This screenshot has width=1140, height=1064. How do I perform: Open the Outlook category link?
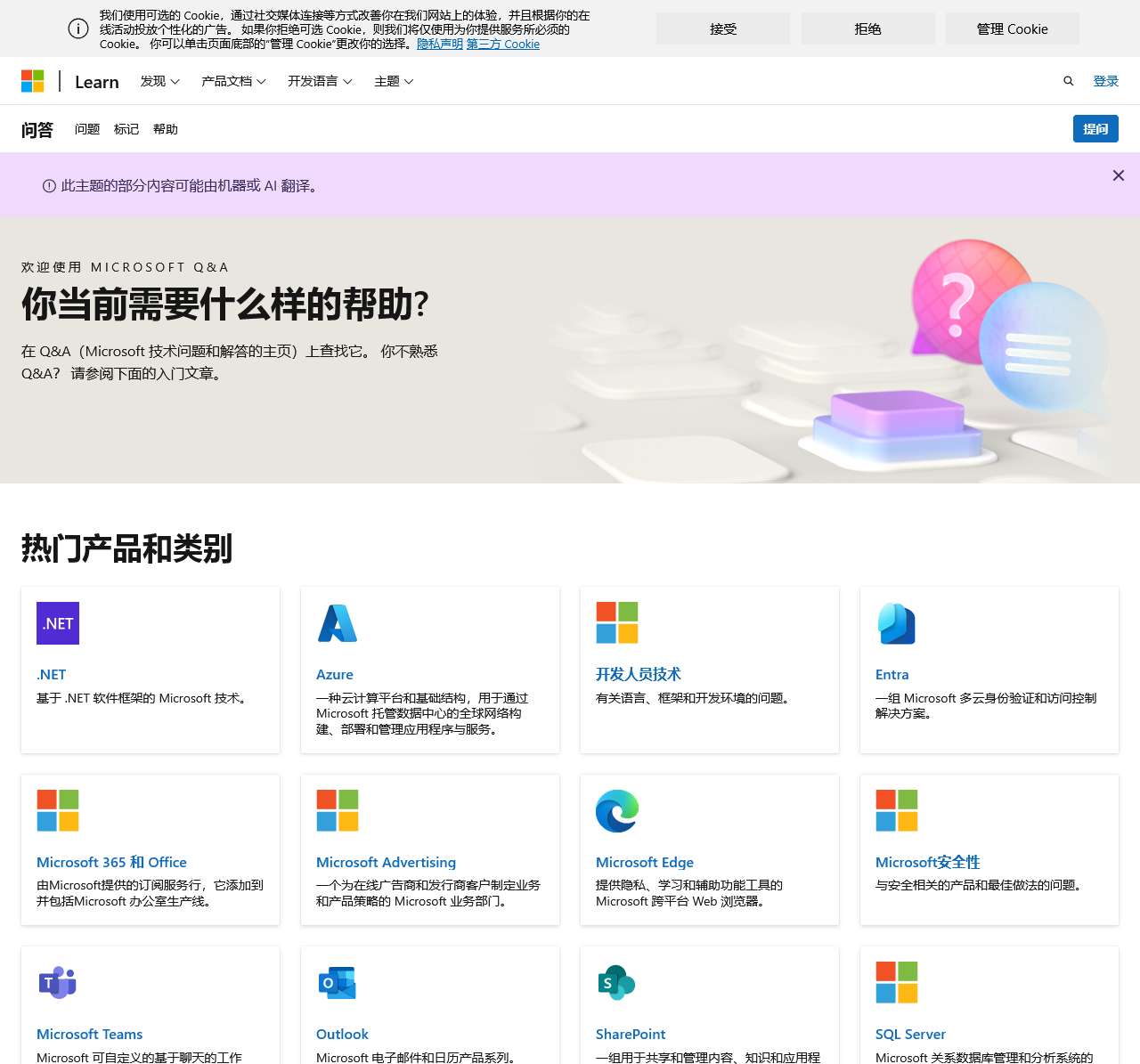point(342,1034)
